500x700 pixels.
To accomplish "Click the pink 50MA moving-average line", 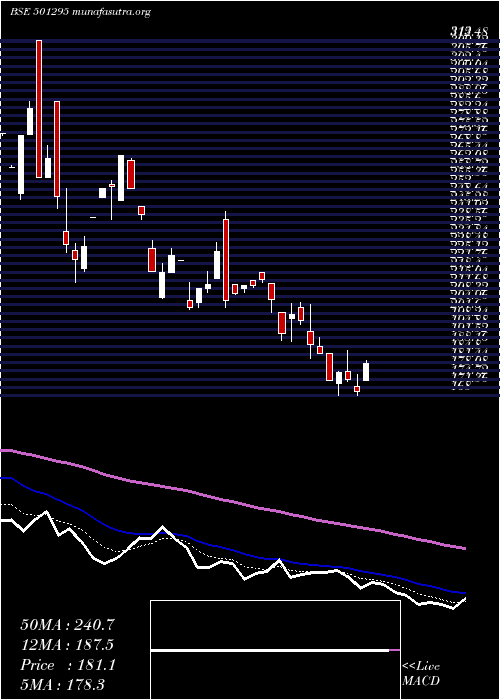I will pos(232,500).
